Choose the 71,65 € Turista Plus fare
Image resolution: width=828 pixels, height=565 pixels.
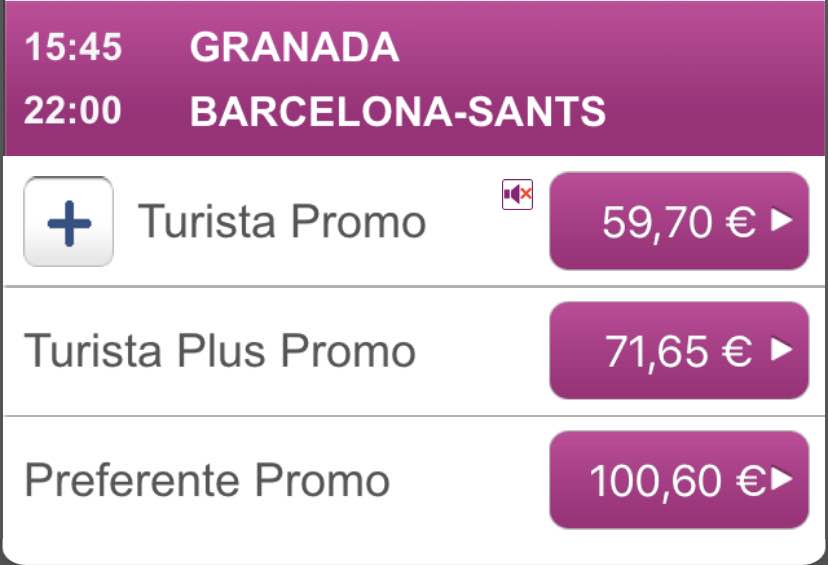(679, 350)
